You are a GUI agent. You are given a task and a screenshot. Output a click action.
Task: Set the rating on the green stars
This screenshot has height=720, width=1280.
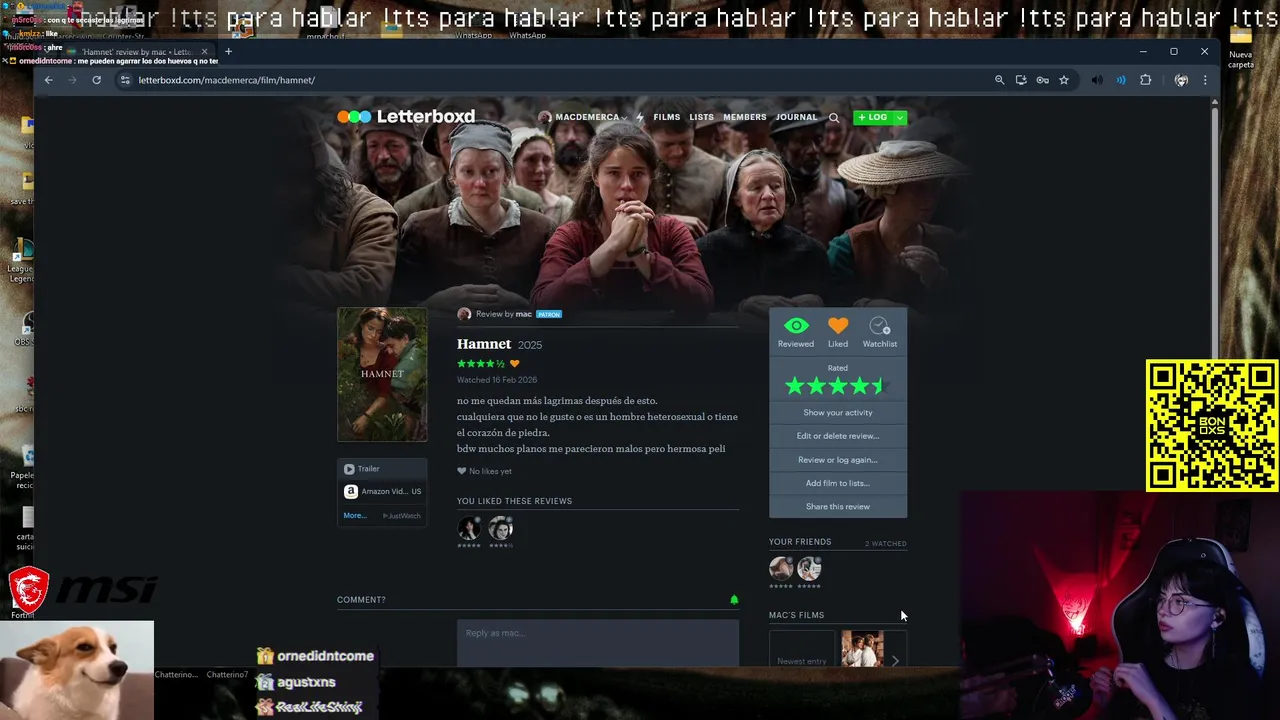[x=837, y=386]
